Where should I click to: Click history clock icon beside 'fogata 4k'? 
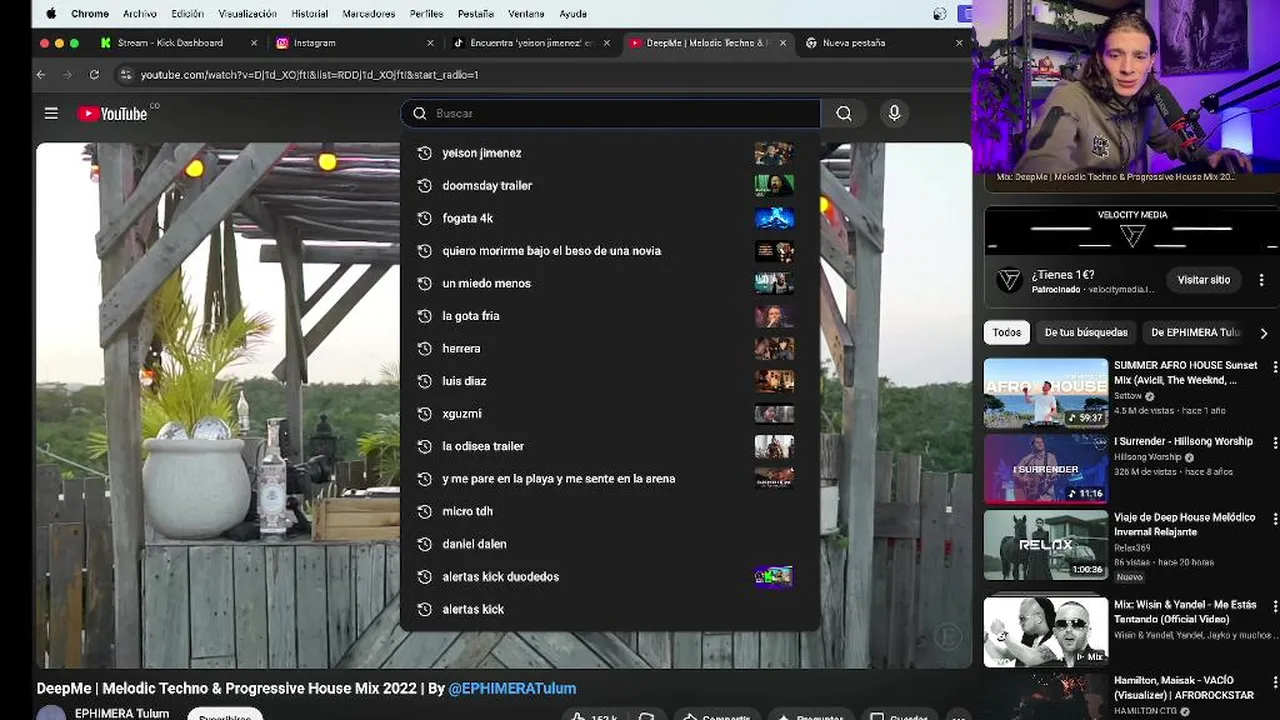(x=424, y=218)
